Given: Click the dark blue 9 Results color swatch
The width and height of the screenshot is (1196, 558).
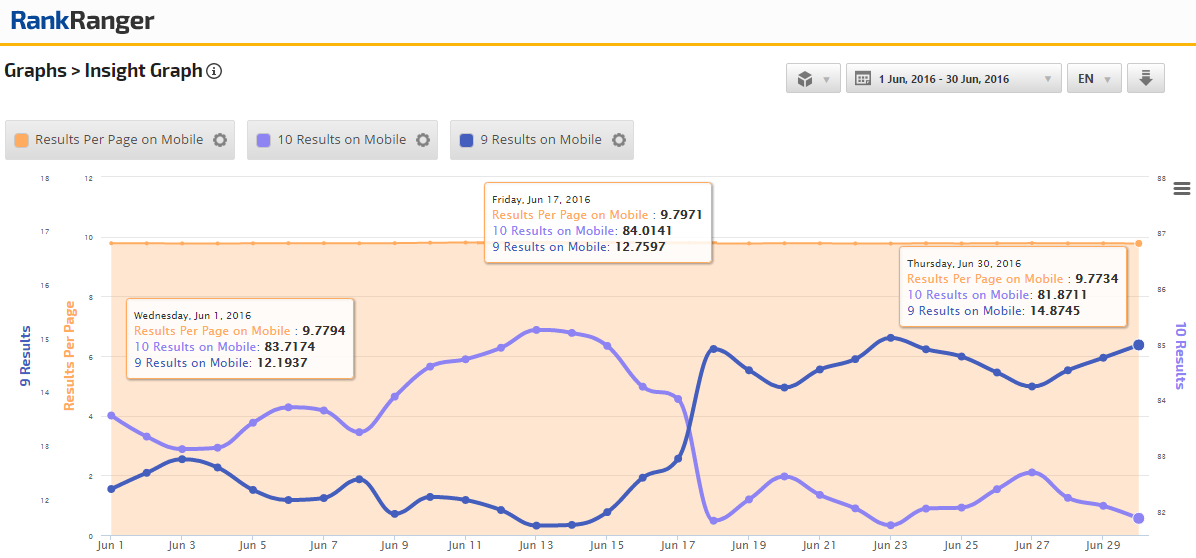Looking at the screenshot, I should (467, 140).
